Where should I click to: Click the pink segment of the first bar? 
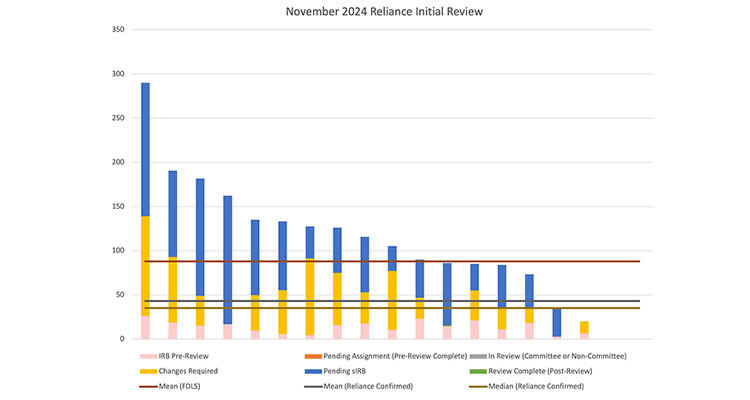(145, 327)
